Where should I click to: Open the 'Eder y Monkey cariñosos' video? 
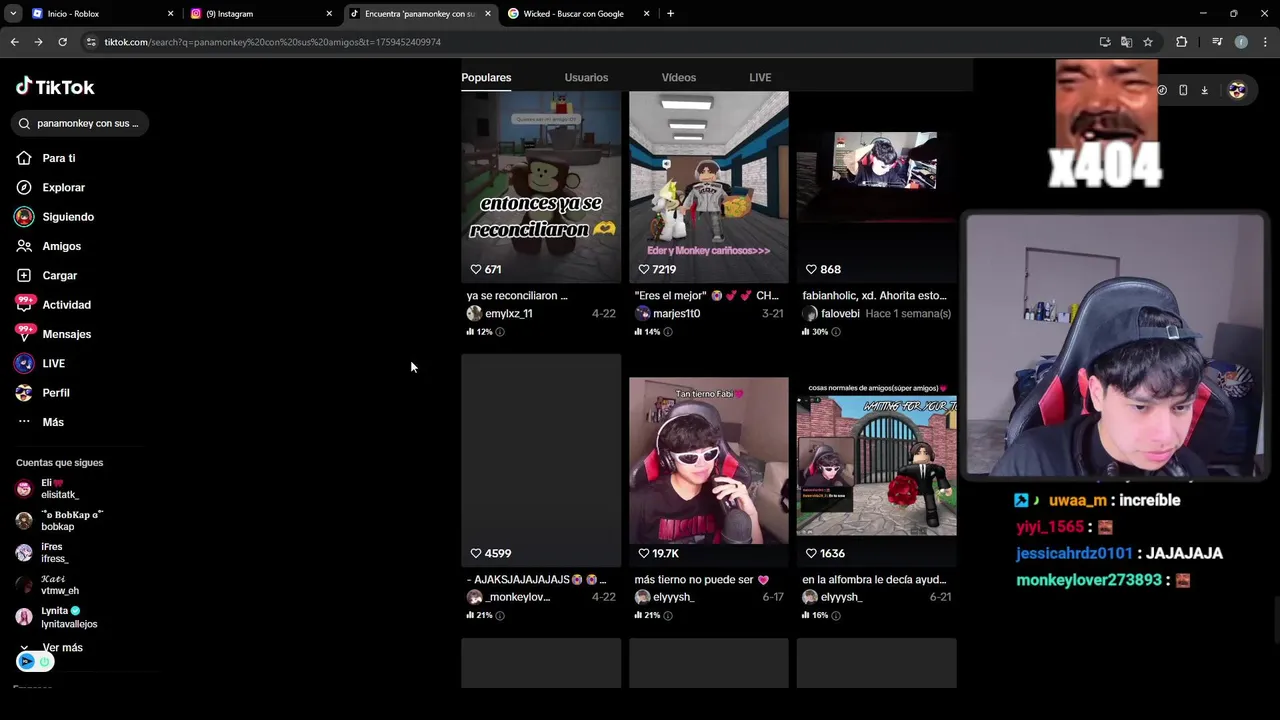(709, 187)
